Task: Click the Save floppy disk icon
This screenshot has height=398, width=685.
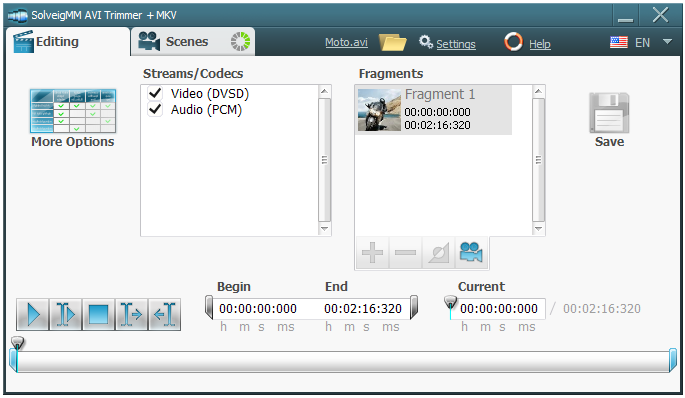Action: [609, 112]
